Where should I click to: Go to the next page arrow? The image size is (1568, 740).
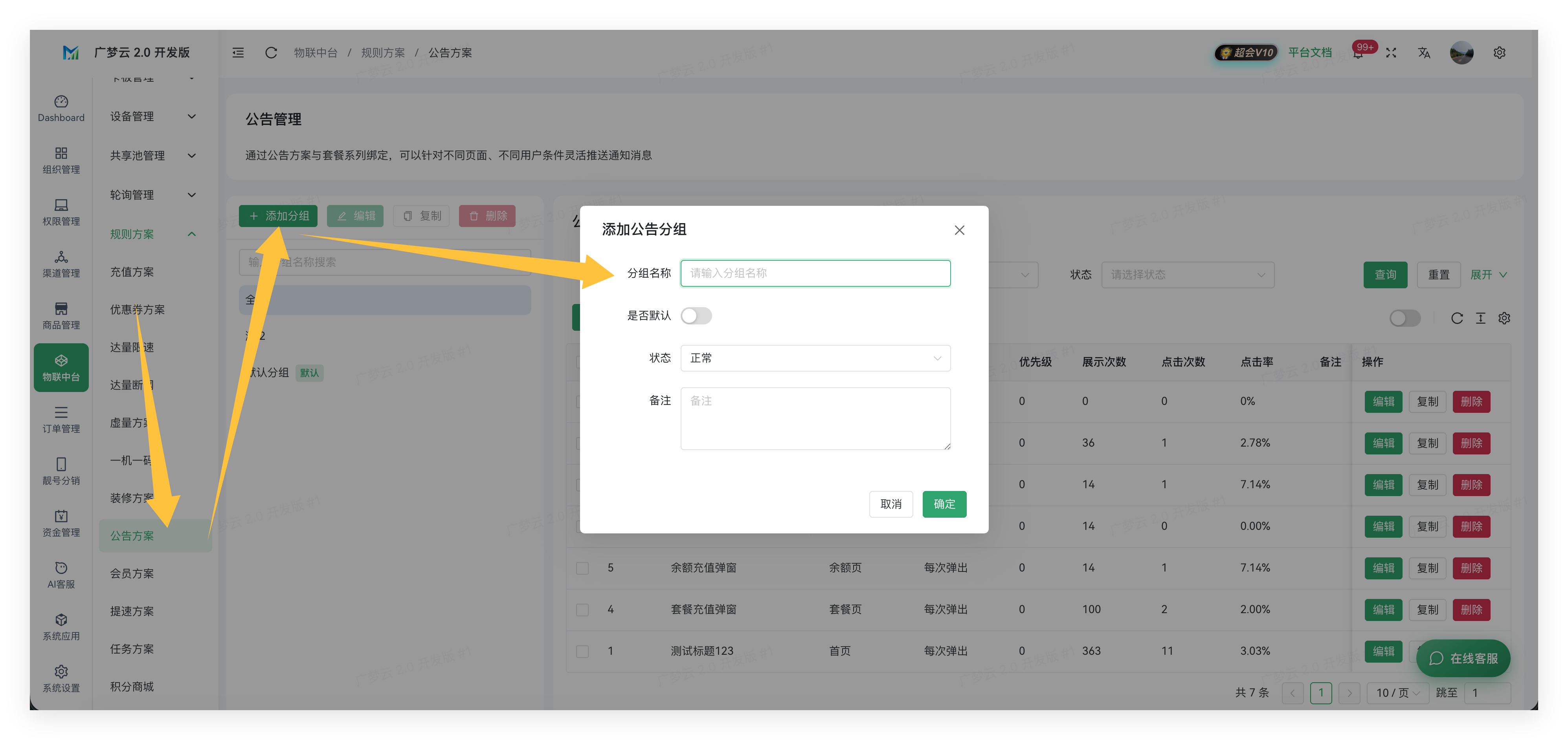click(x=1349, y=692)
